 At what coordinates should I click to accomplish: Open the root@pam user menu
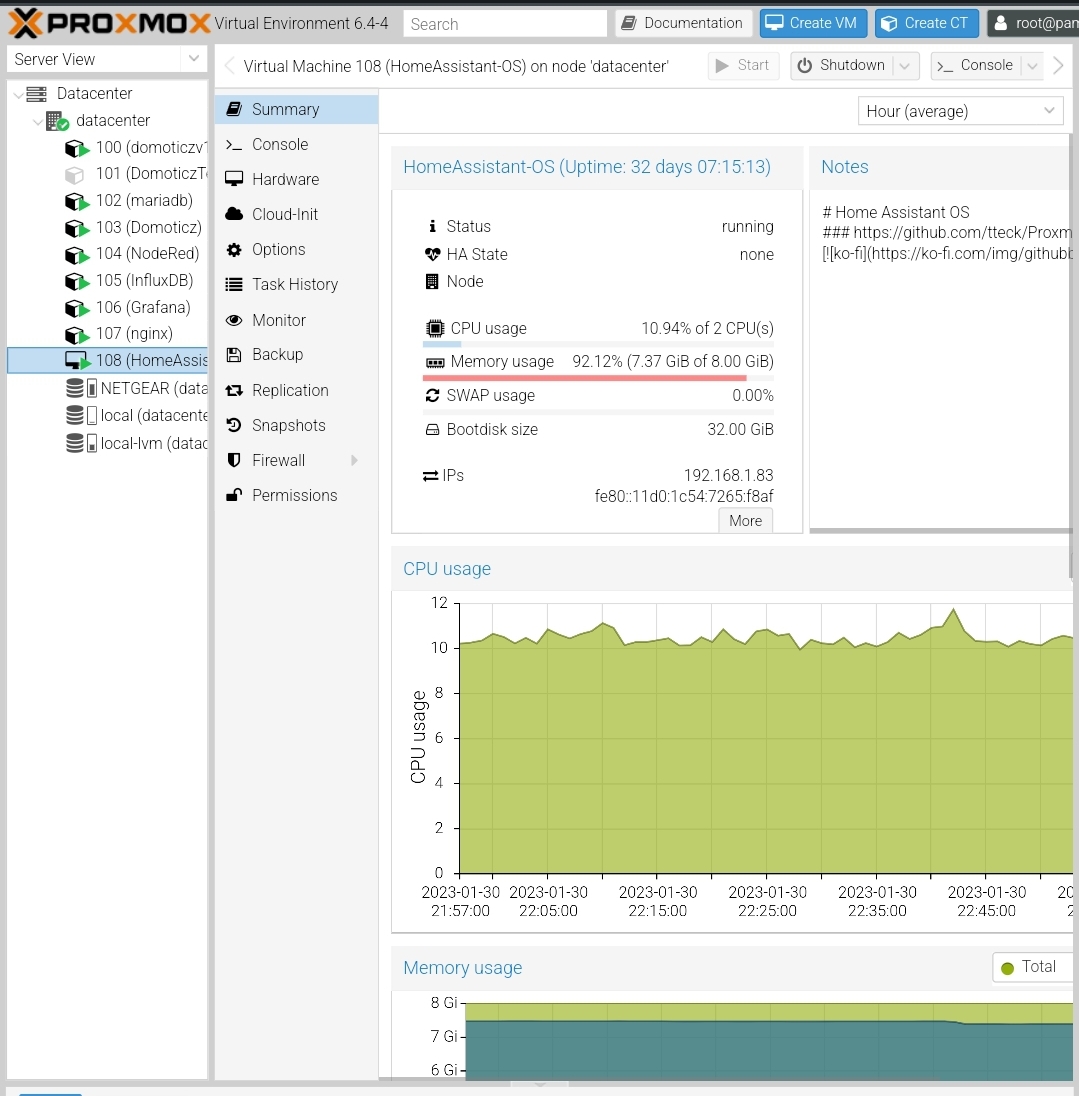[1034, 23]
